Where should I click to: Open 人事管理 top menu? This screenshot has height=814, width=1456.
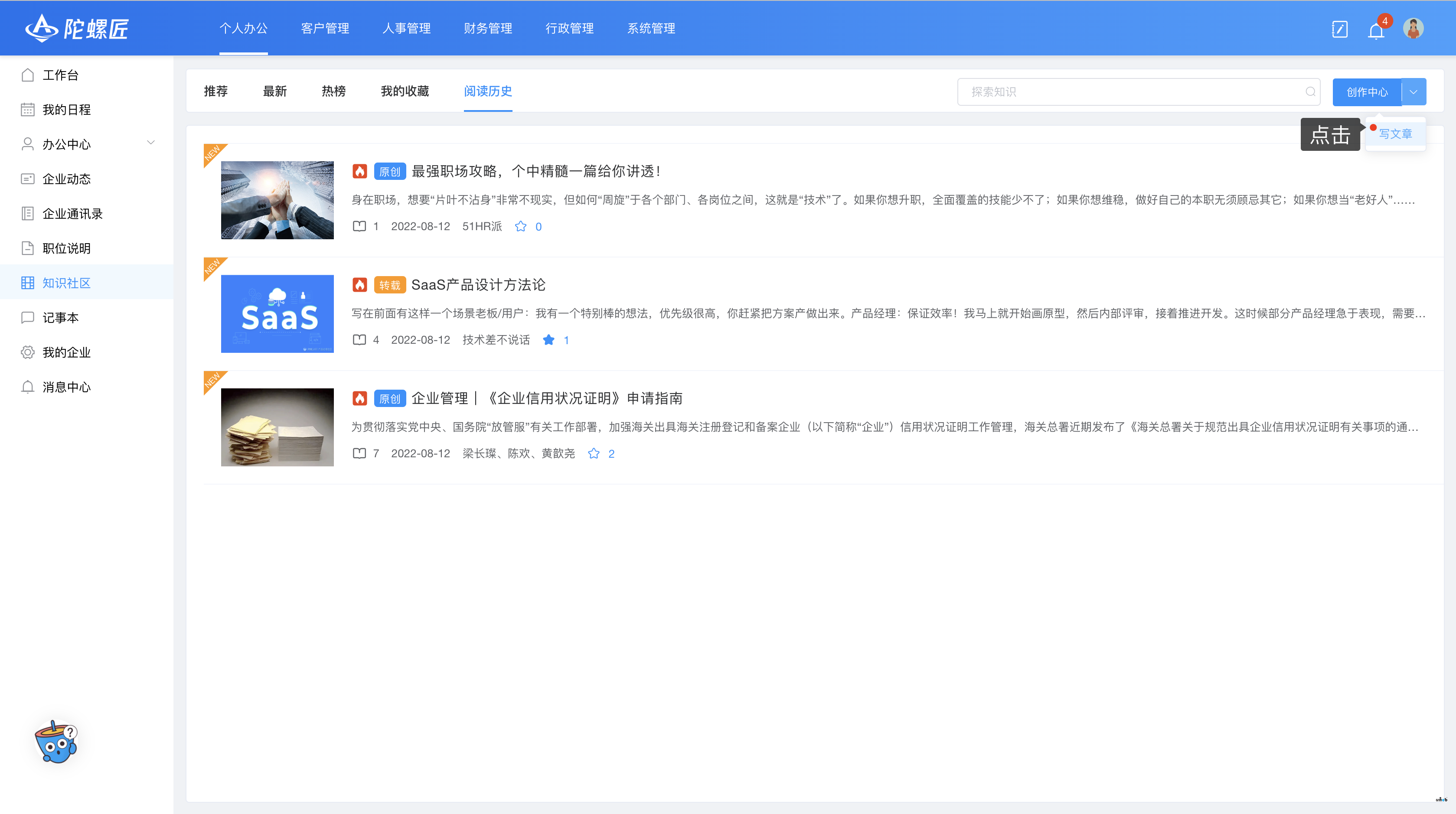(406, 28)
